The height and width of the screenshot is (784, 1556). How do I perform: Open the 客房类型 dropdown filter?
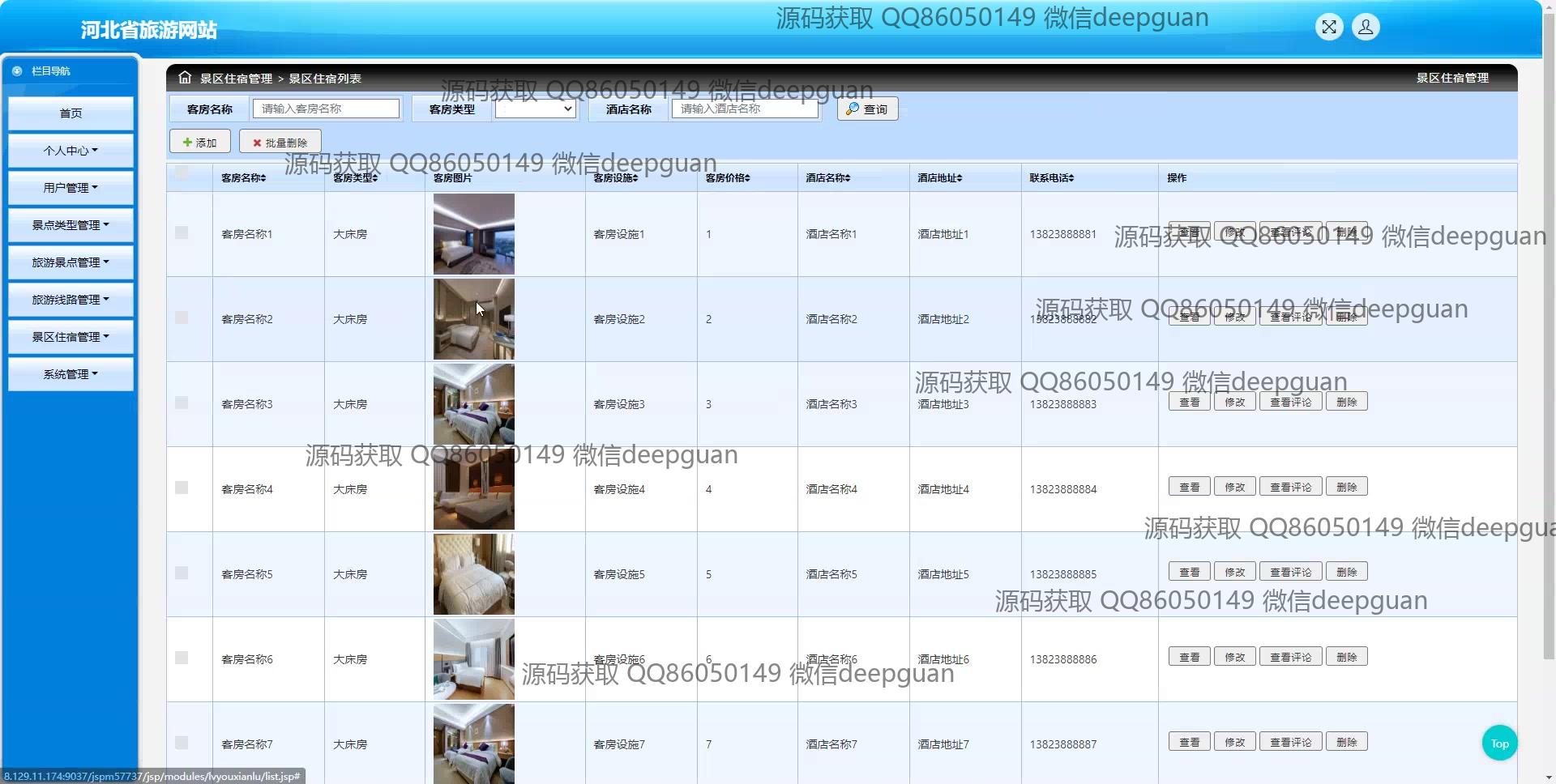tap(535, 109)
